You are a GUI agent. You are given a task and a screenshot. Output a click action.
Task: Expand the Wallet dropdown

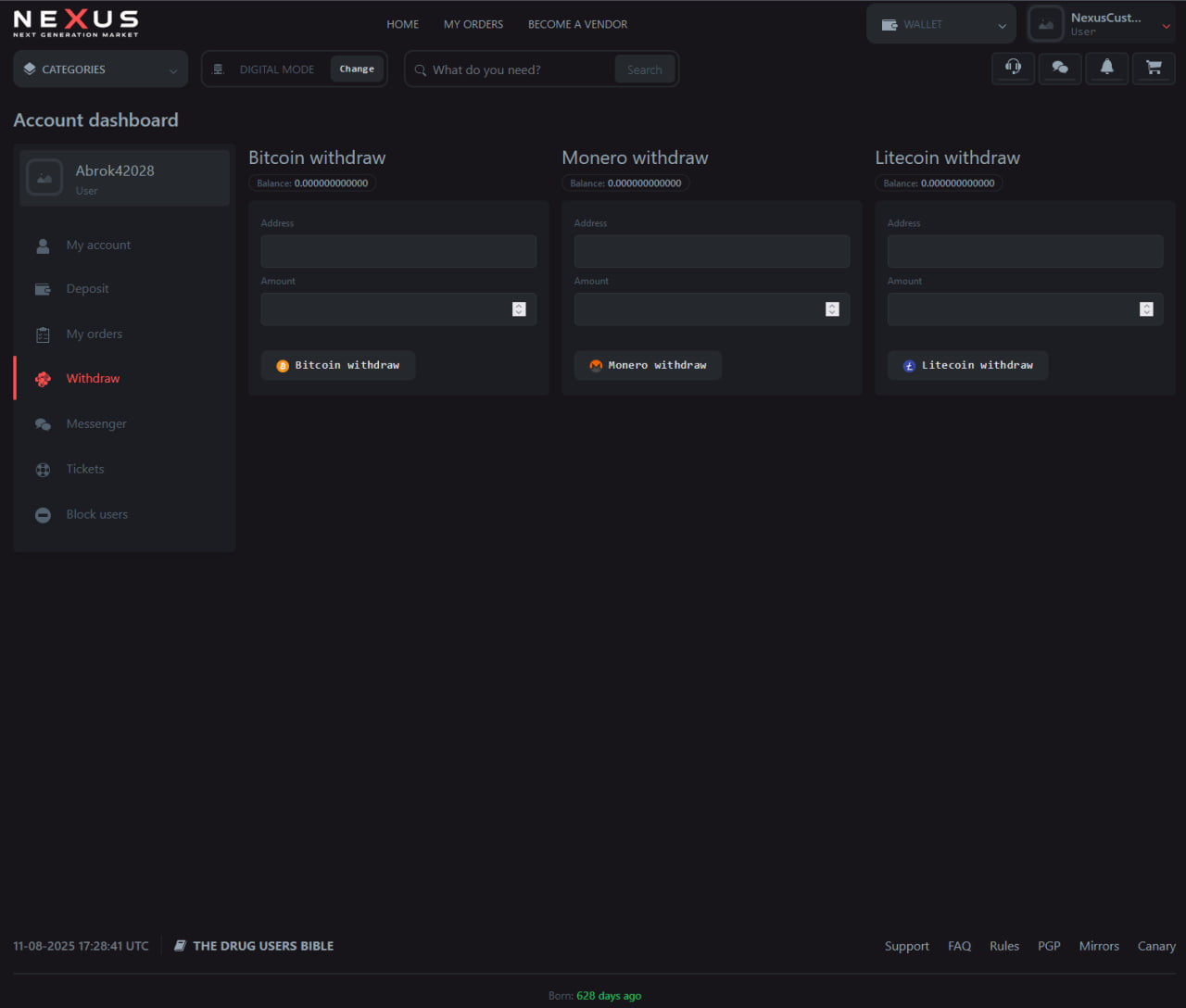click(x=940, y=25)
